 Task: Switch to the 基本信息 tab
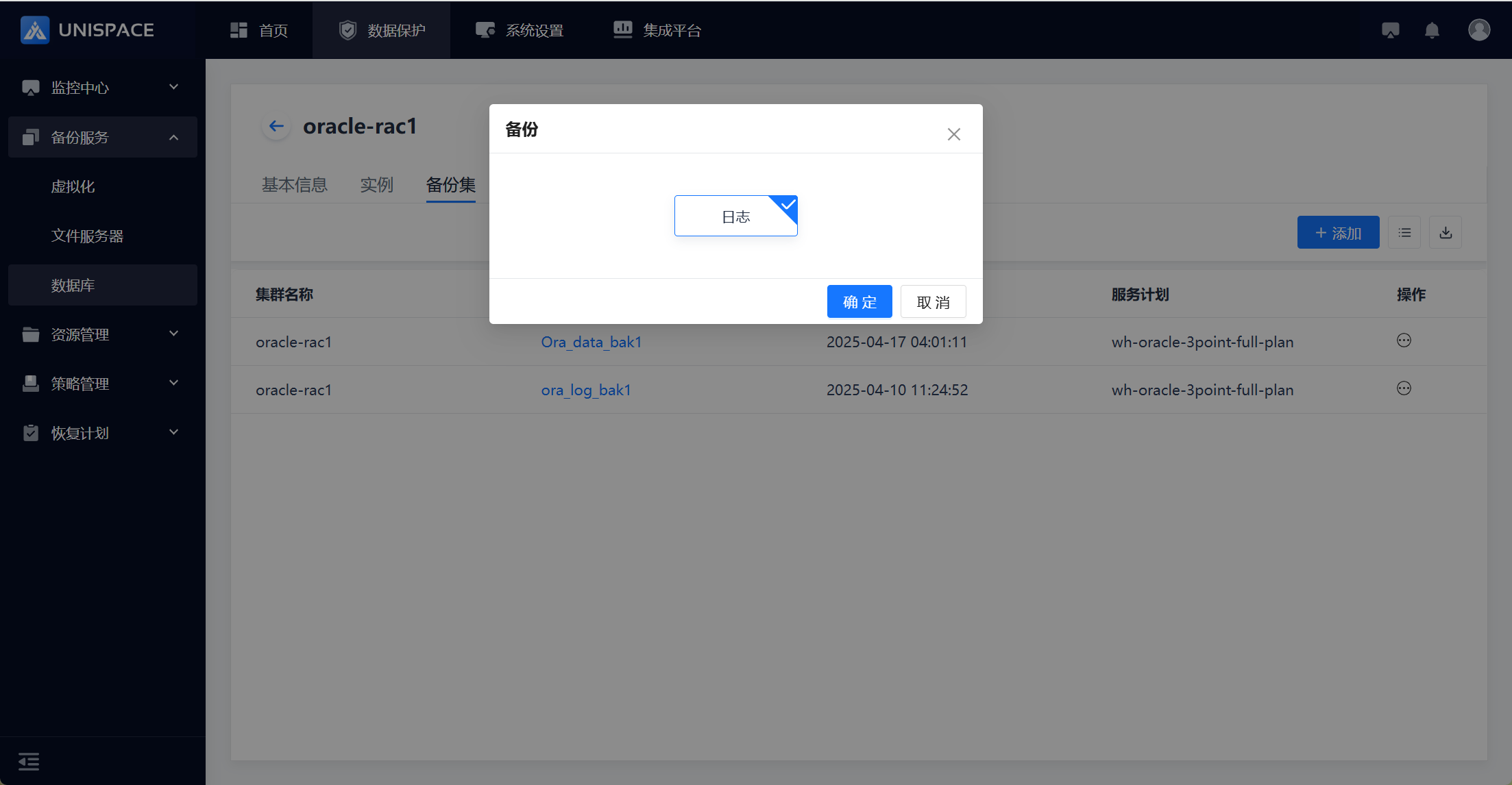click(x=295, y=185)
